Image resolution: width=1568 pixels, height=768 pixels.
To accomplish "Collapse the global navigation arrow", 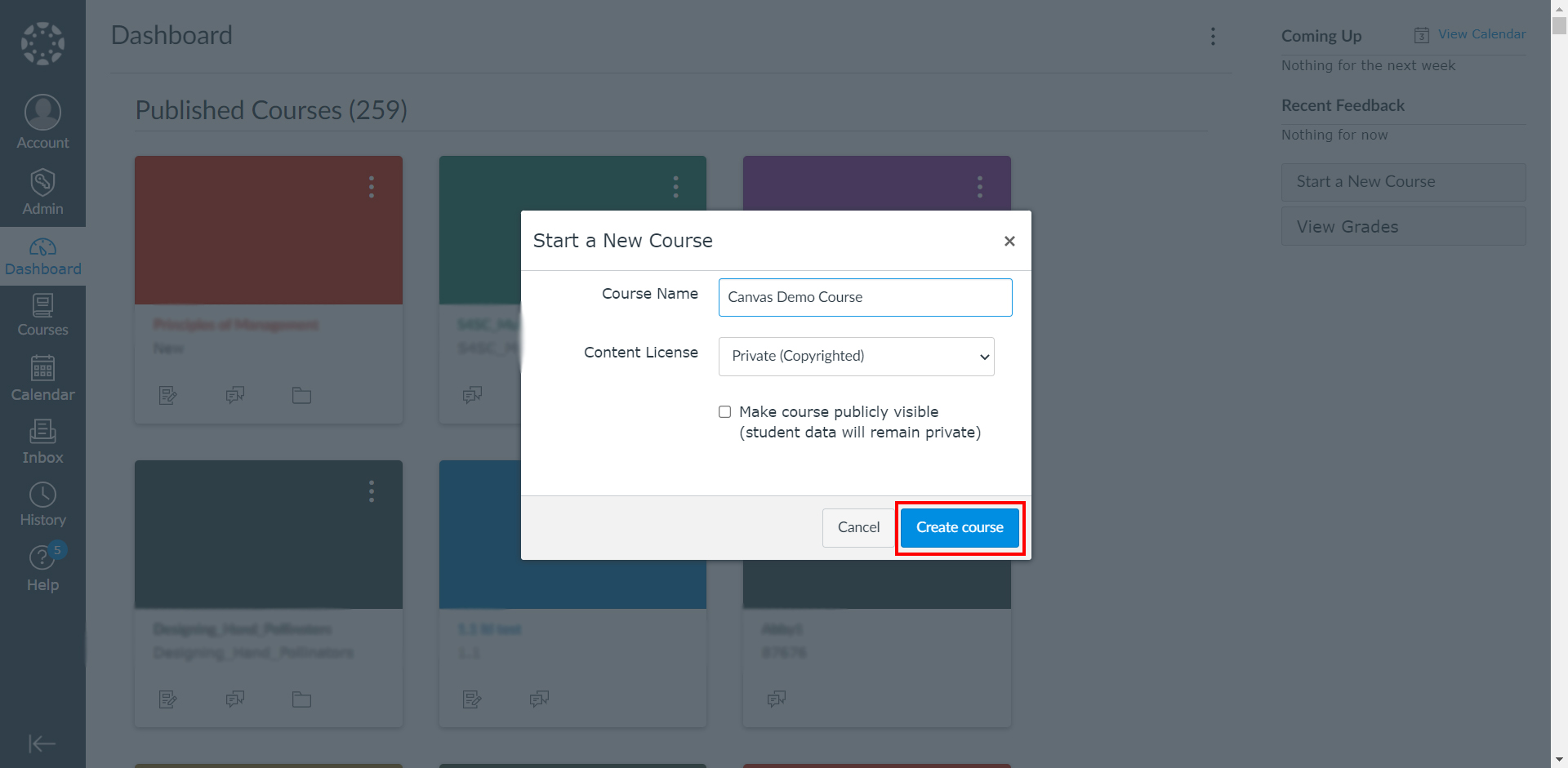I will [x=42, y=744].
